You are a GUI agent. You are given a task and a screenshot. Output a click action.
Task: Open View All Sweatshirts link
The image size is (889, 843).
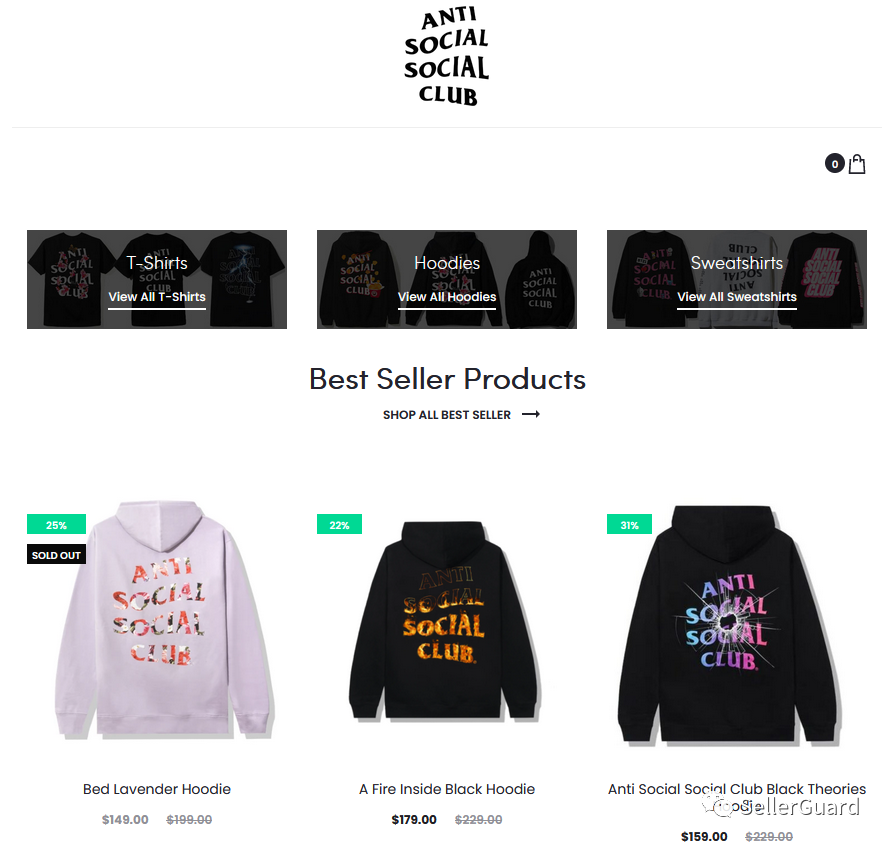(x=736, y=297)
